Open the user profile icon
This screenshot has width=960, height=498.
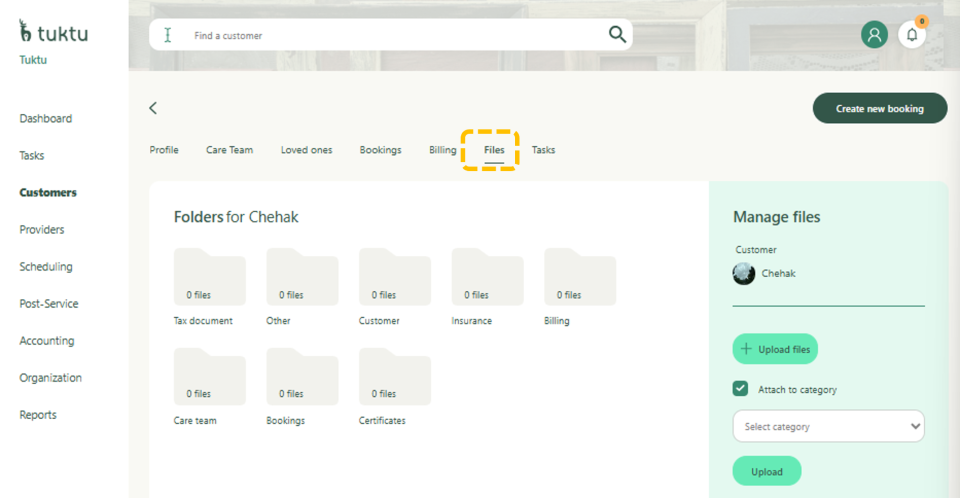tap(874, 35)
